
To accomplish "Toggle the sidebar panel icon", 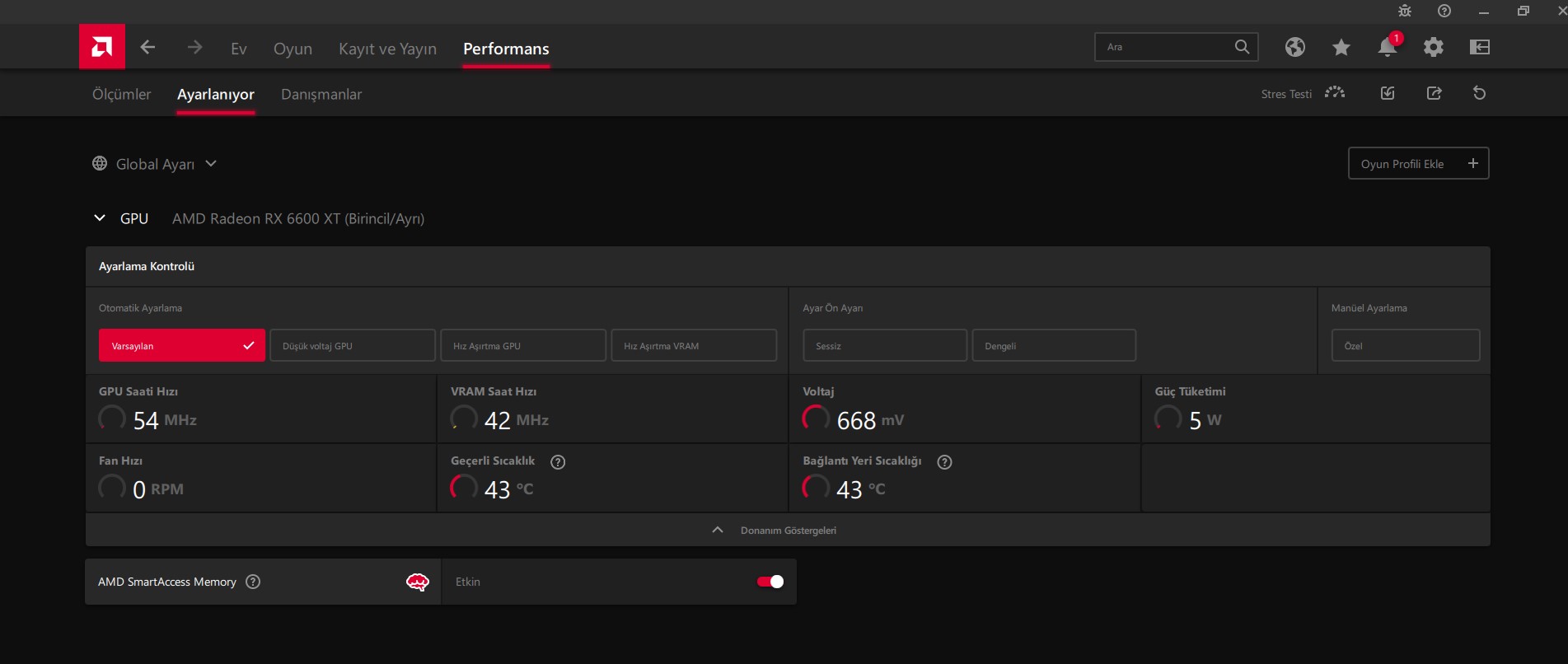I will [x=1480, y=47].
